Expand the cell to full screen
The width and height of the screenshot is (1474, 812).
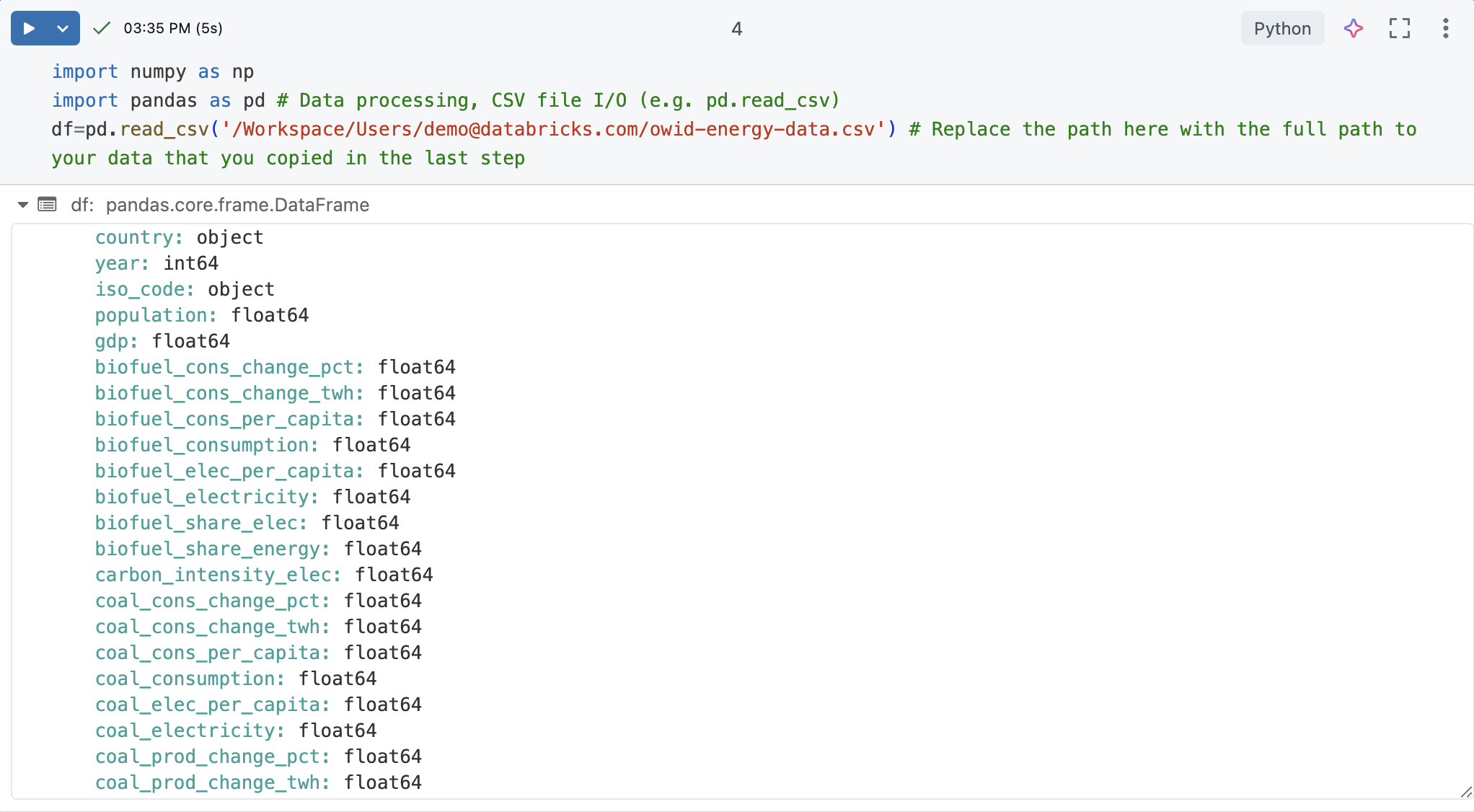(x=1399, y=28)
